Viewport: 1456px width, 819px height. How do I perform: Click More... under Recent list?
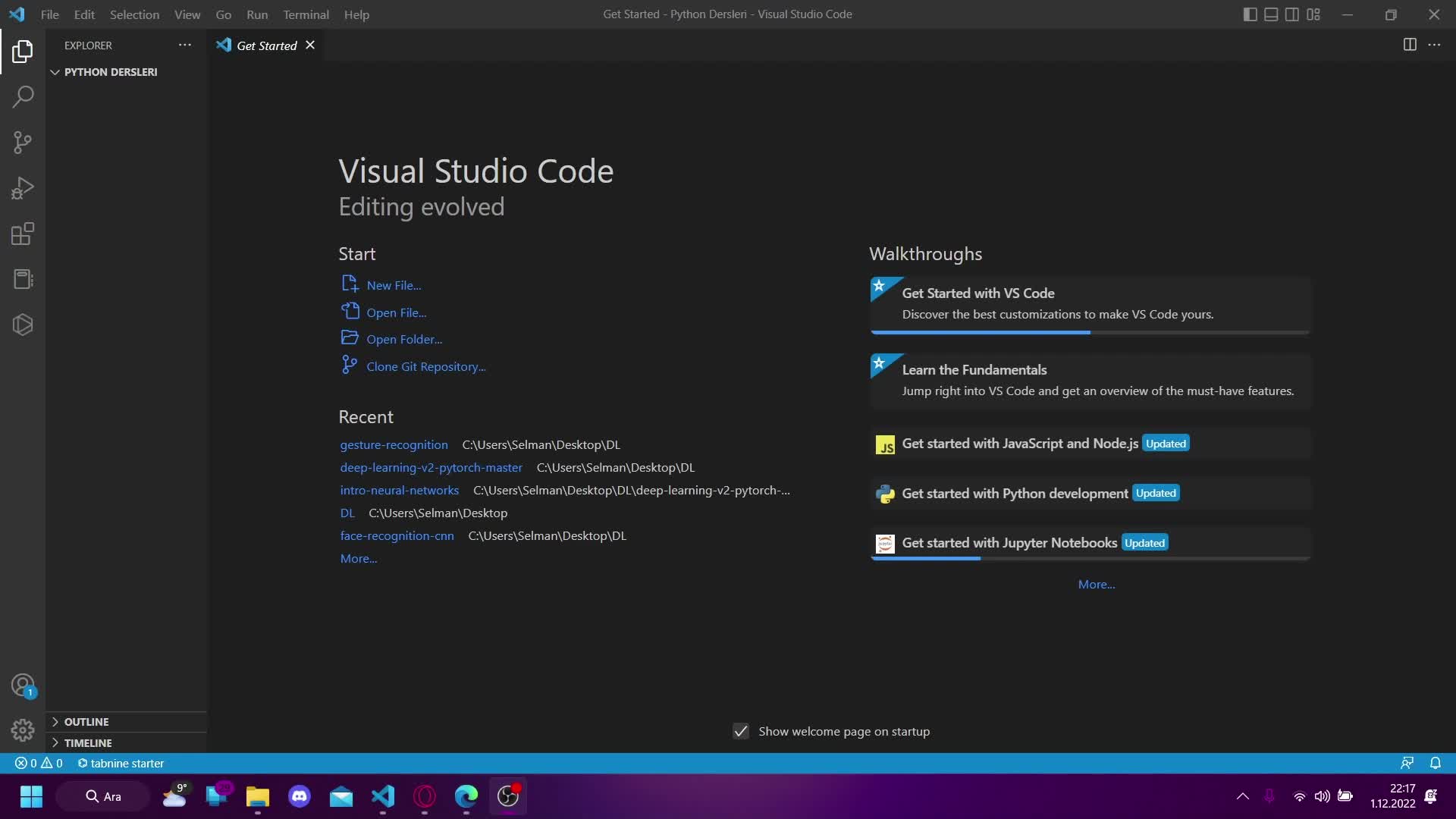(359, 559)
